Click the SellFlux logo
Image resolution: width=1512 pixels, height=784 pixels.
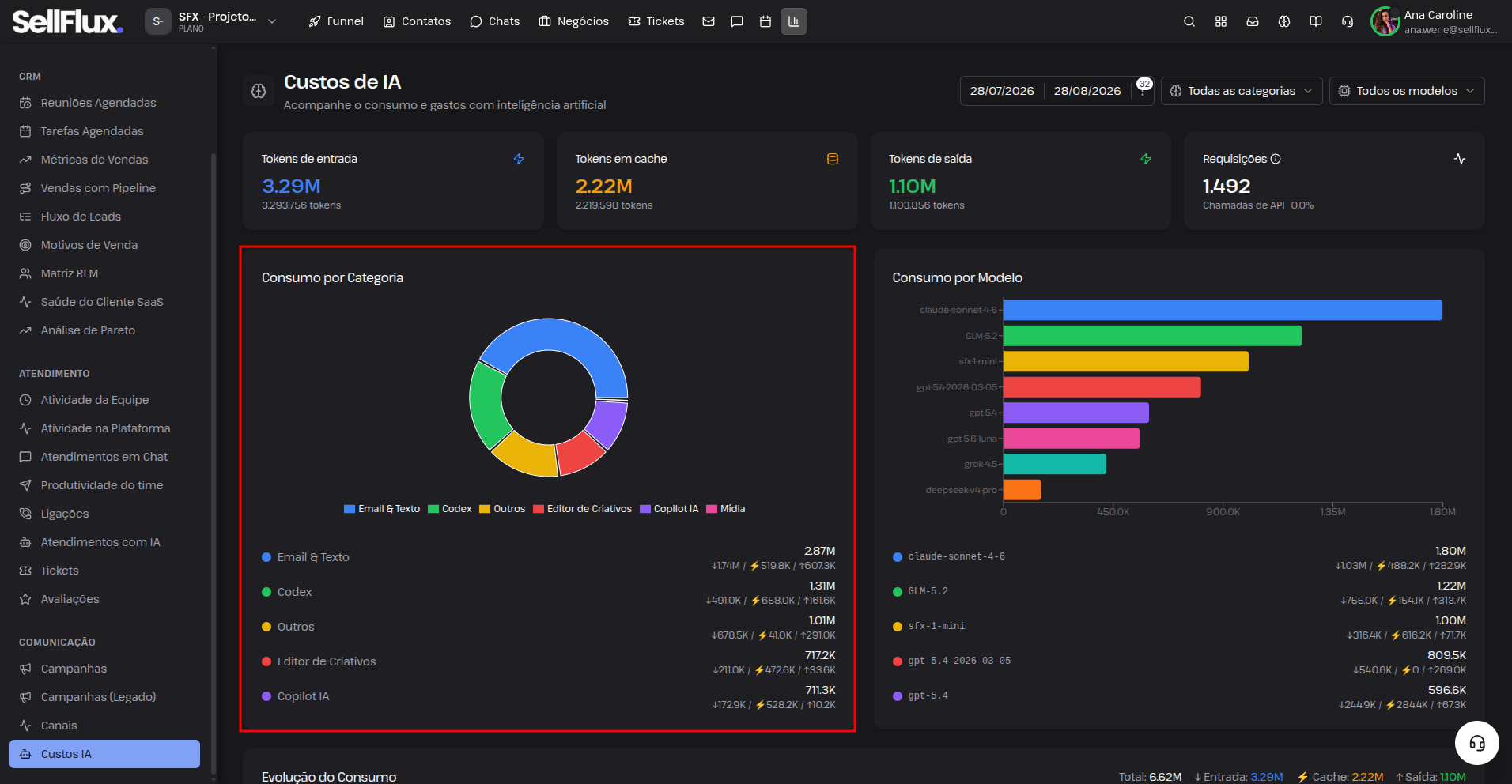click(x=67, y=21)
